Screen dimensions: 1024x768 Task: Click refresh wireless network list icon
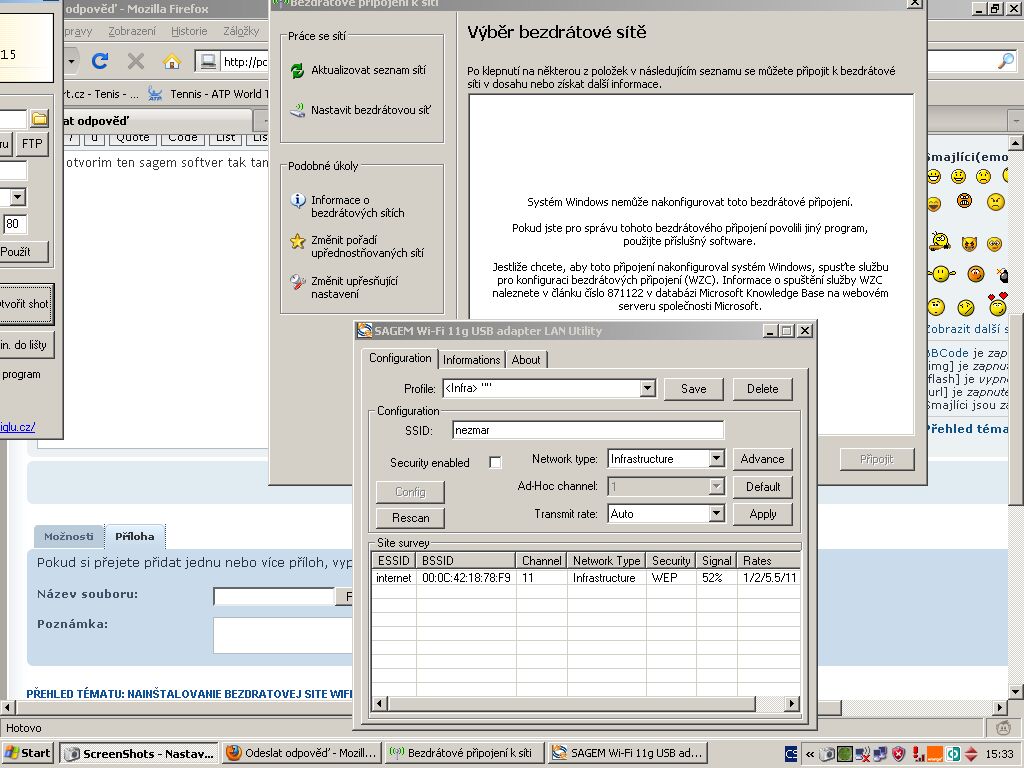tap(297, 71)
